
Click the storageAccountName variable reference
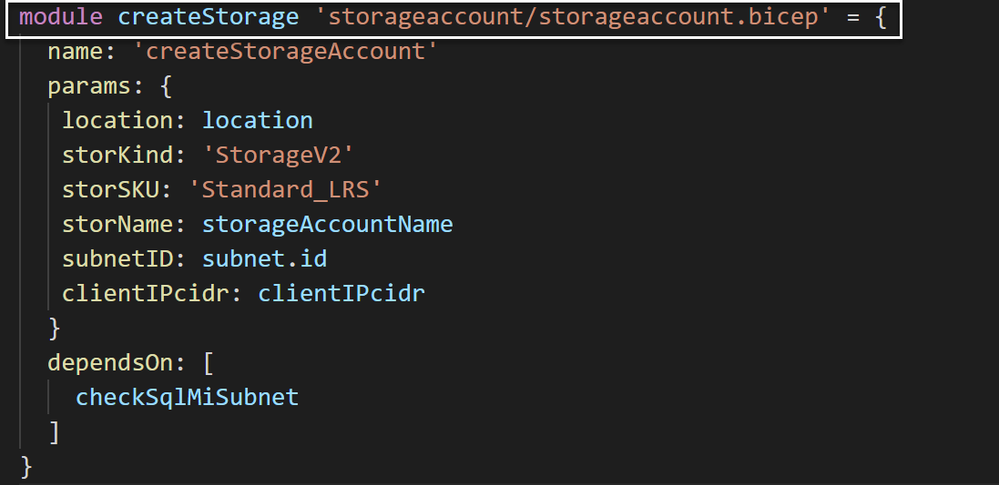327,224
